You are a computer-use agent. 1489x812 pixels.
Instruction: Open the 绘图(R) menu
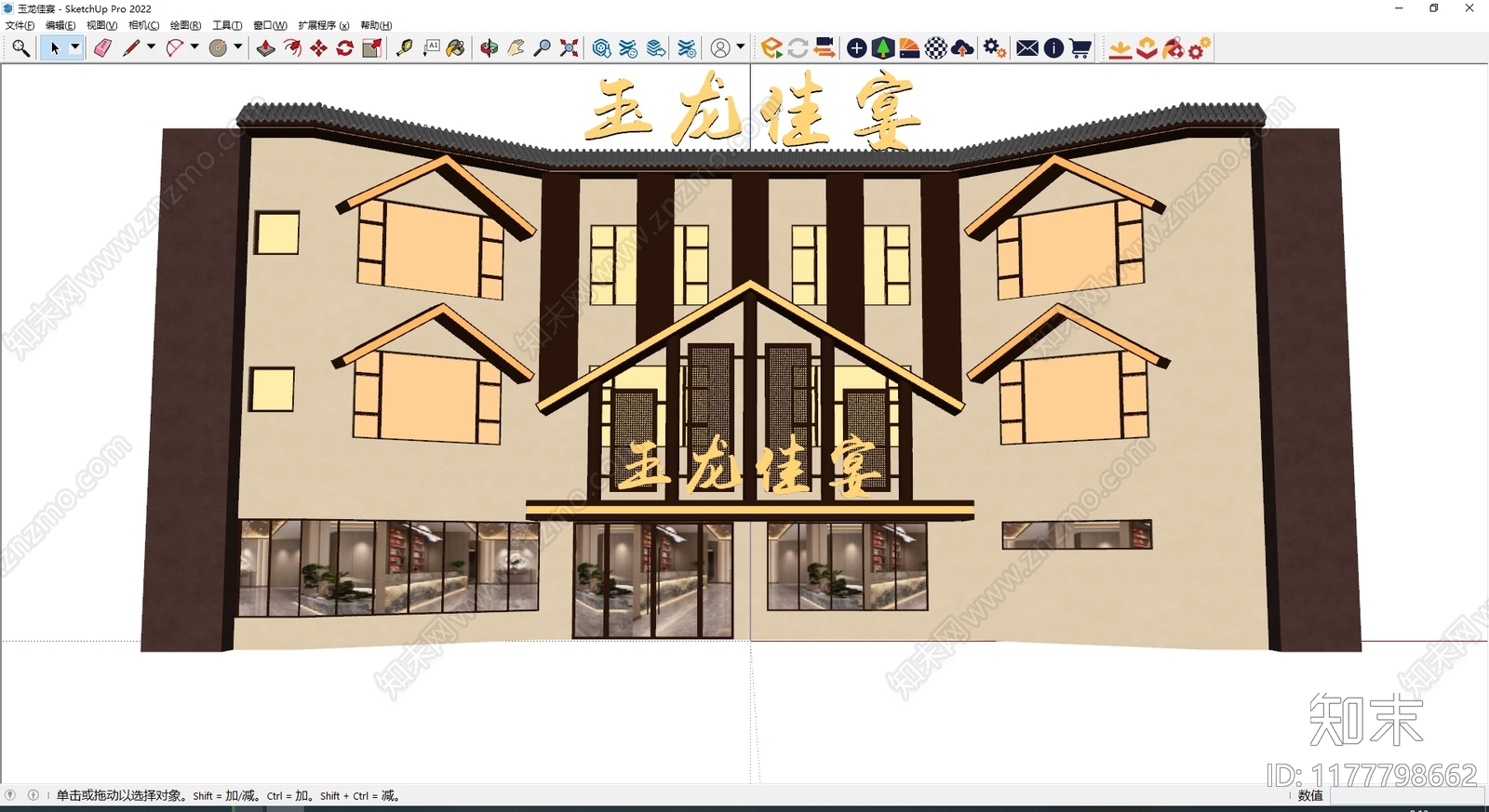point(185,25)
